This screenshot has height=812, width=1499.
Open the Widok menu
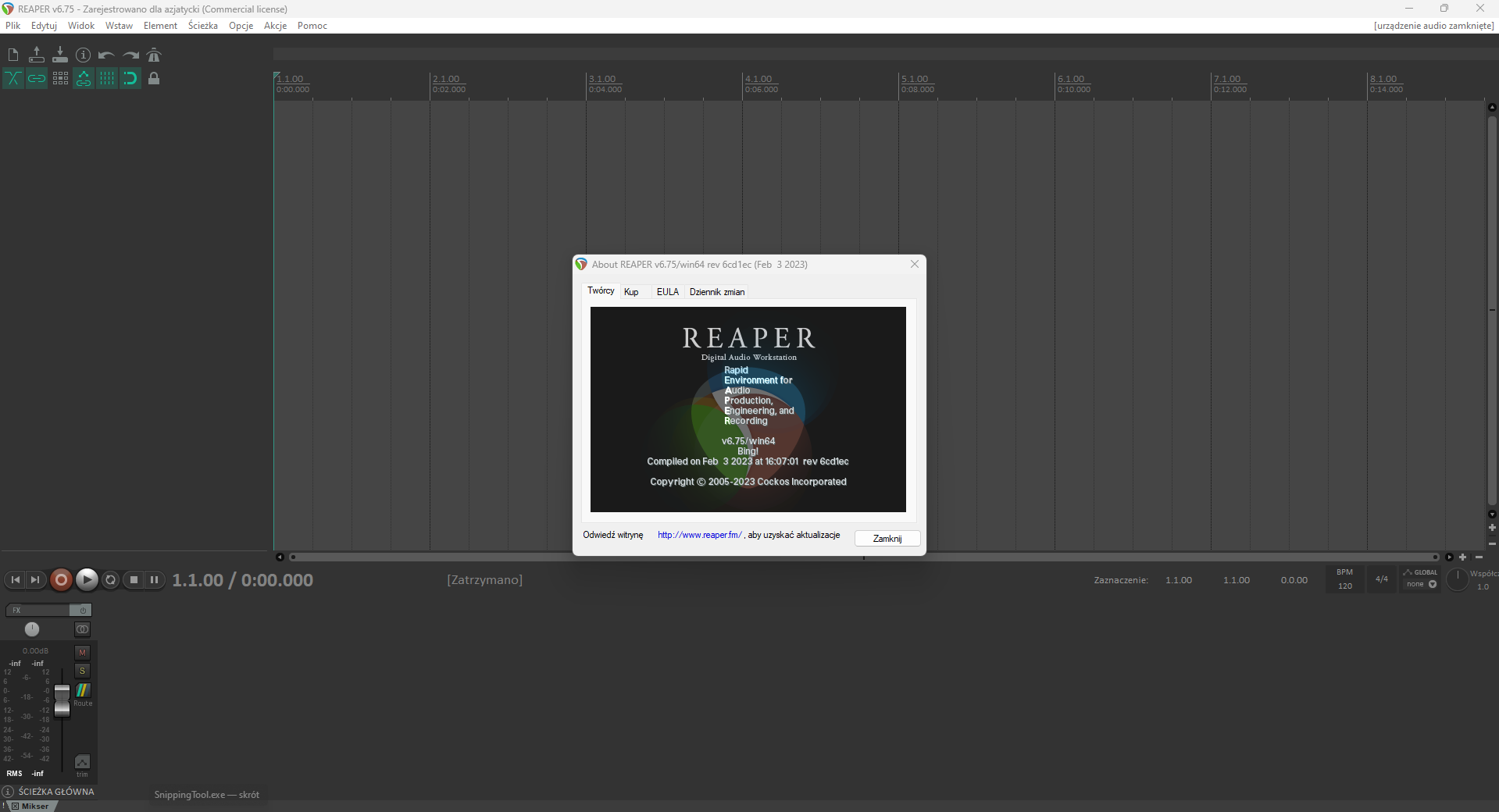click(81, 26)
